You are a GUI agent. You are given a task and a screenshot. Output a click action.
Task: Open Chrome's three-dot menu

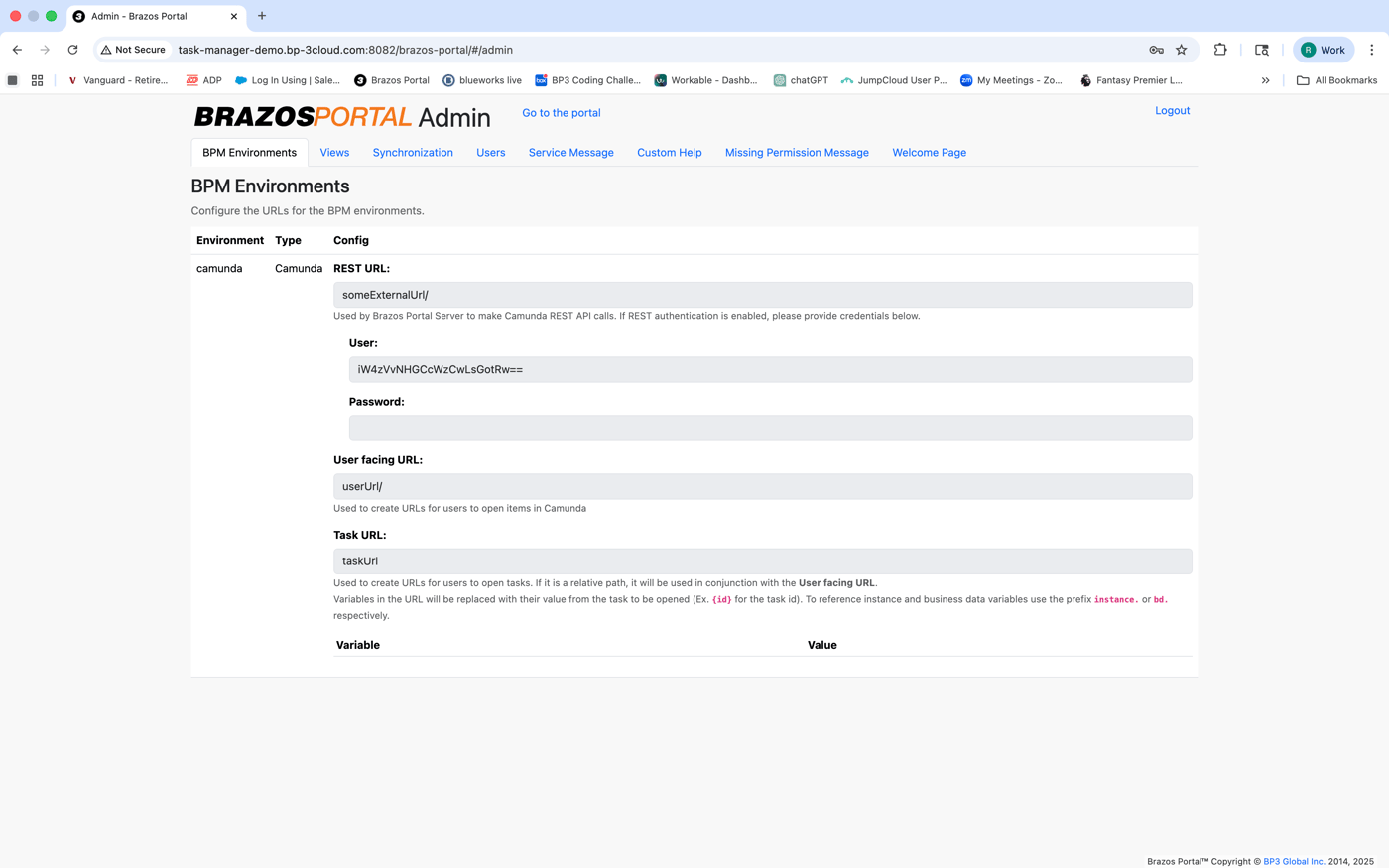(x=1371, y=50)
